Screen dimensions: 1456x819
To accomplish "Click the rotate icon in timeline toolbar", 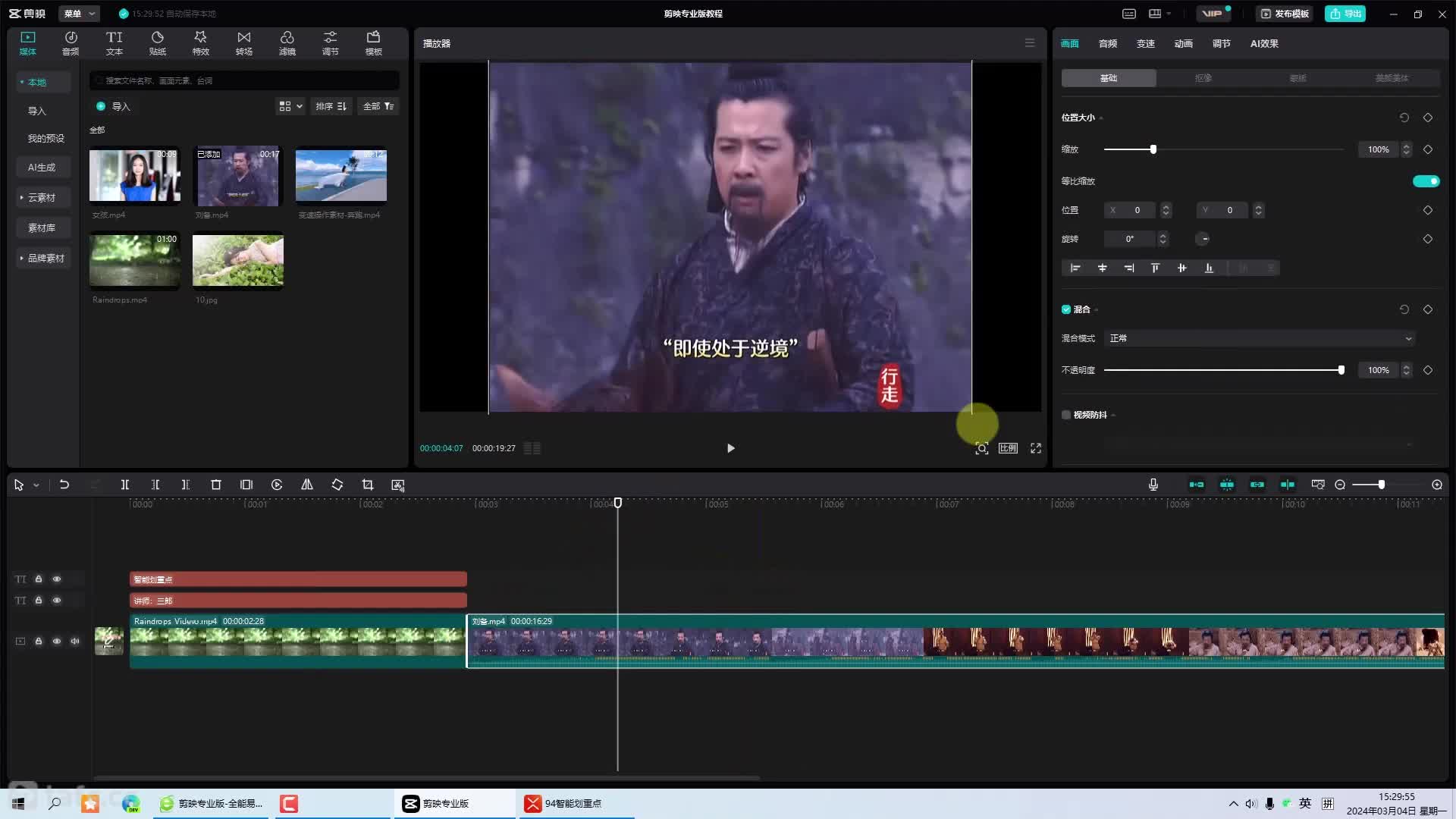I will click(x=337, y=485).
